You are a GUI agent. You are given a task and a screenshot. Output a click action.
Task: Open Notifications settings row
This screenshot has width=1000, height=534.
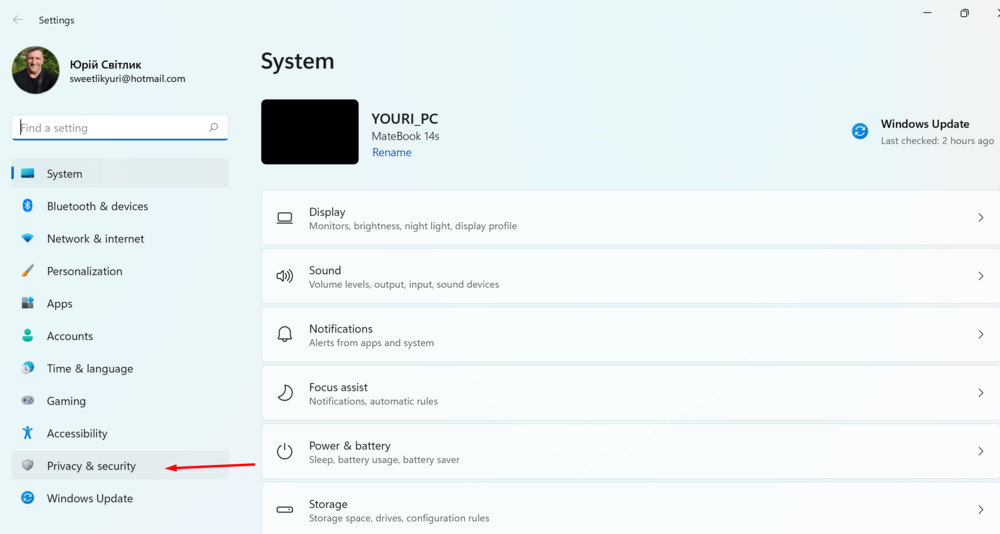pos(630,335)
